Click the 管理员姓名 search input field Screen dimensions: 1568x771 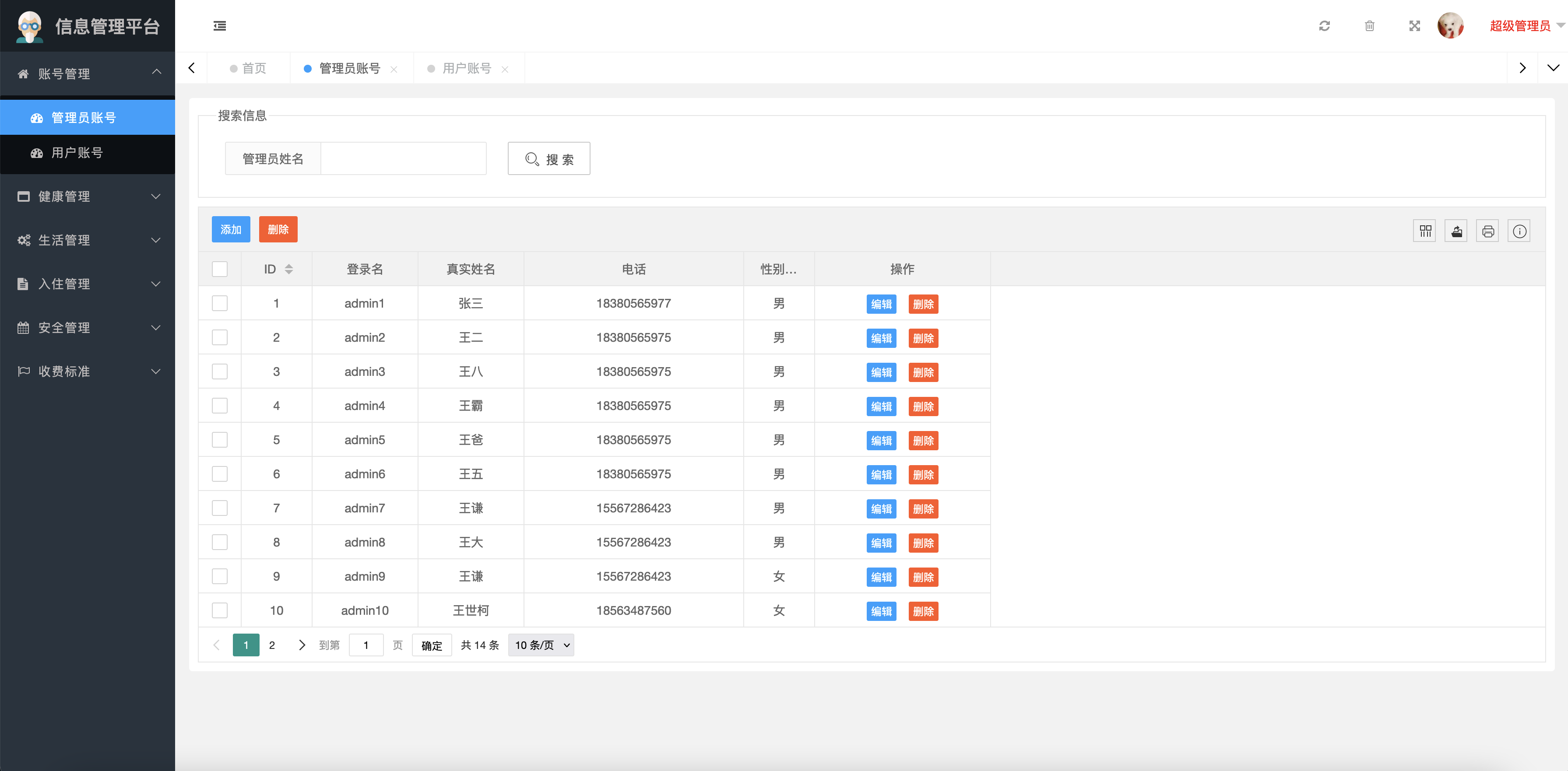pyautogui.click(x=403, y=159)
